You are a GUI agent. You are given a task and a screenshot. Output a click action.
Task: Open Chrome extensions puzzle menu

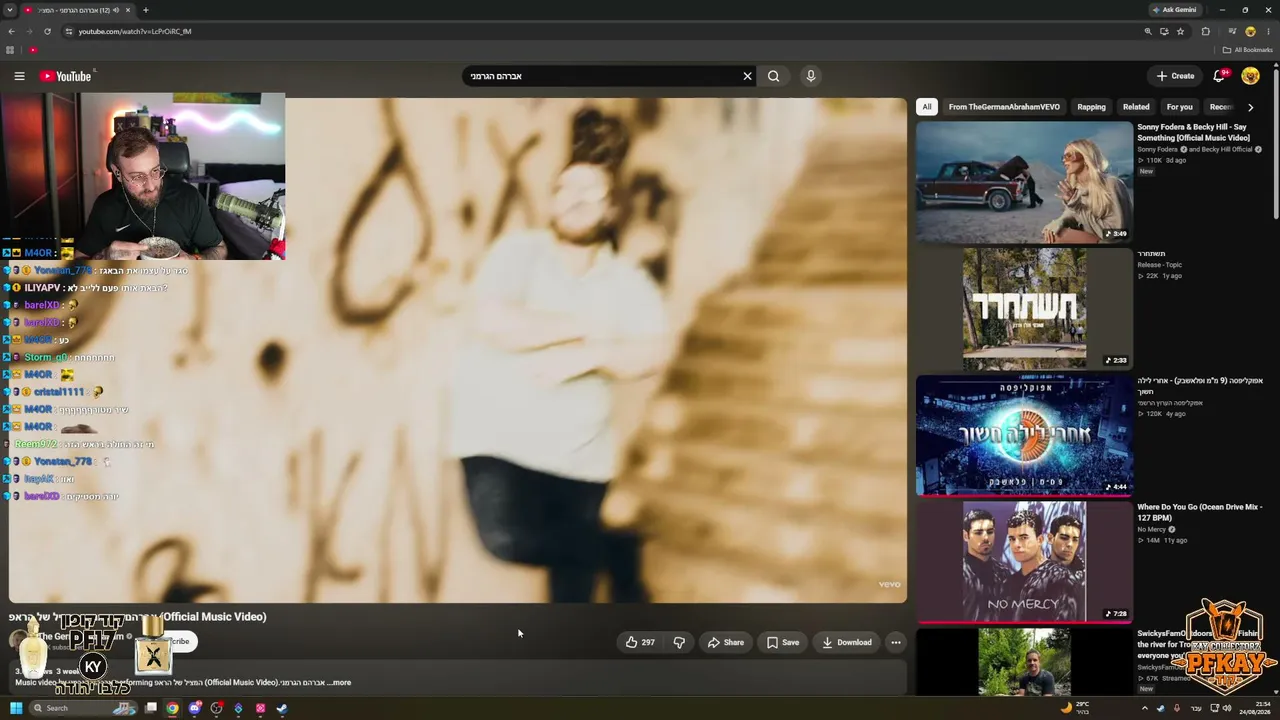tap(1205, 31)
